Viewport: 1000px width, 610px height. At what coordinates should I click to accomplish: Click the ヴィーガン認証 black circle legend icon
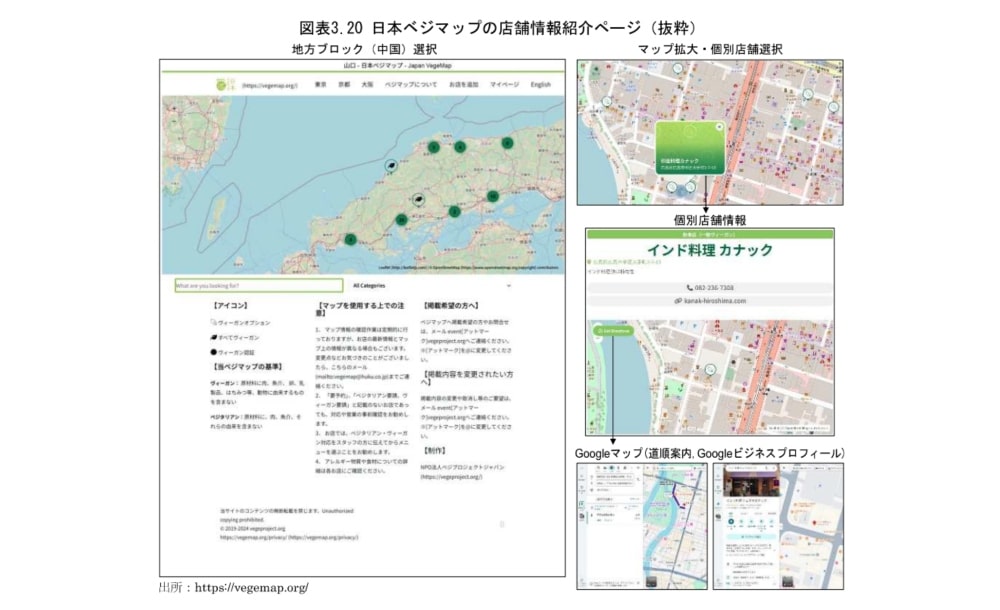214,352
